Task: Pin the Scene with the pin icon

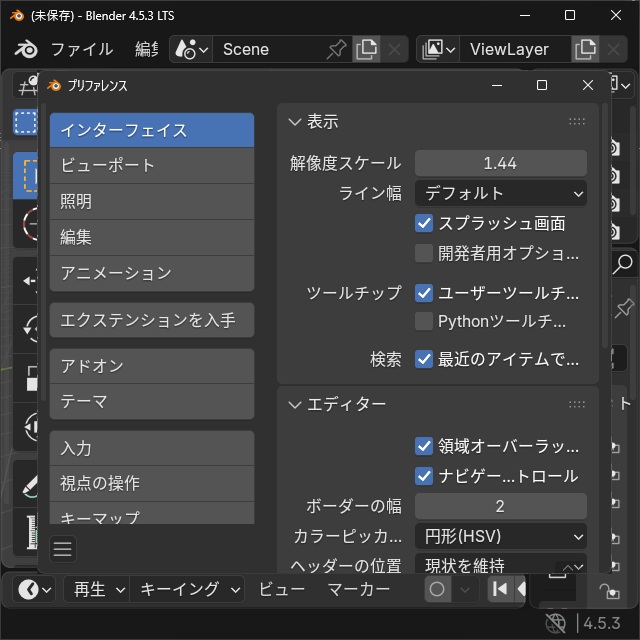Action: [x=336, y=49]
